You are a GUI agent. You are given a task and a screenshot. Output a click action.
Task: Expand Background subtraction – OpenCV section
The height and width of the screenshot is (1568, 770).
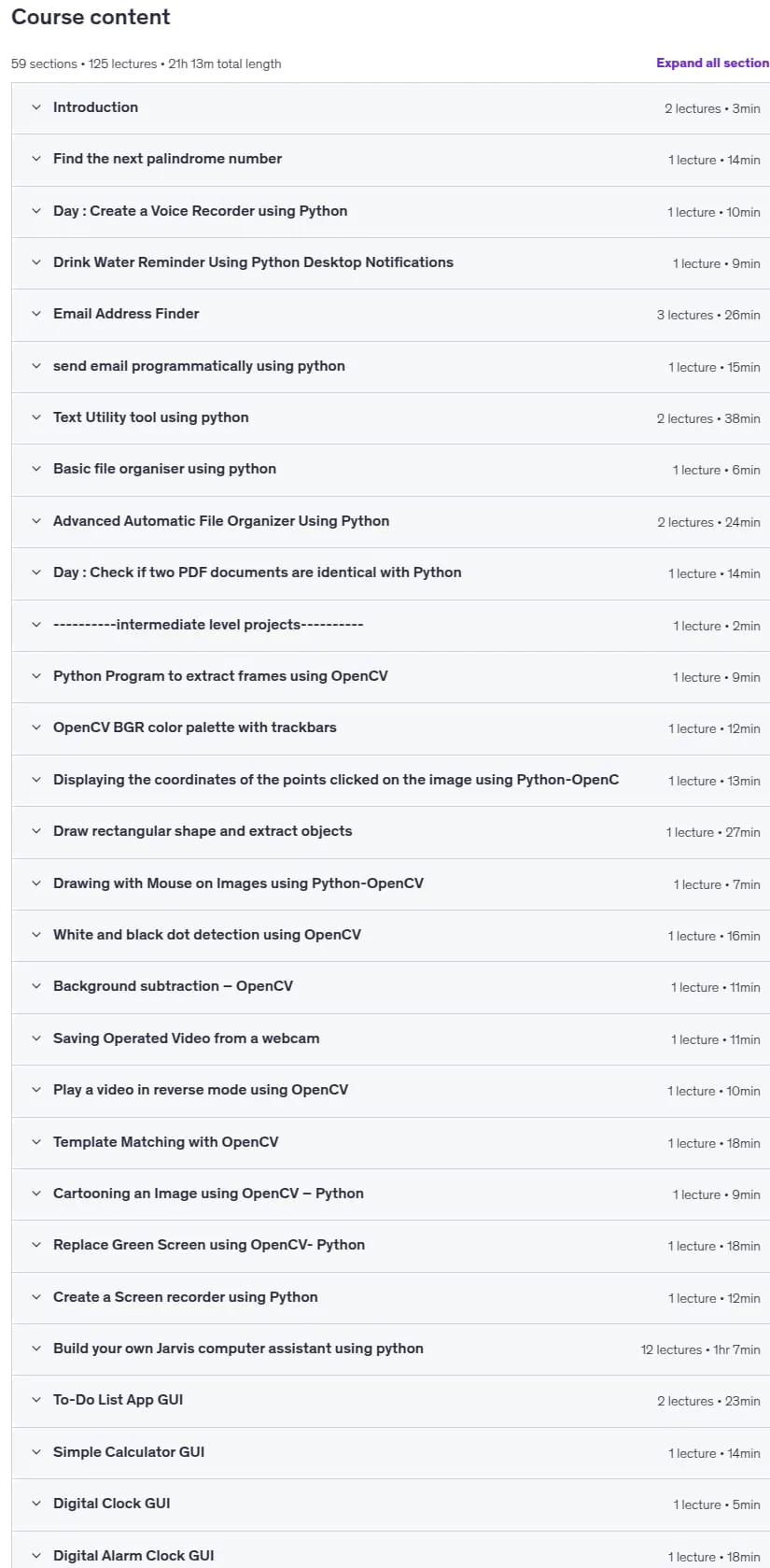point(390,986)
